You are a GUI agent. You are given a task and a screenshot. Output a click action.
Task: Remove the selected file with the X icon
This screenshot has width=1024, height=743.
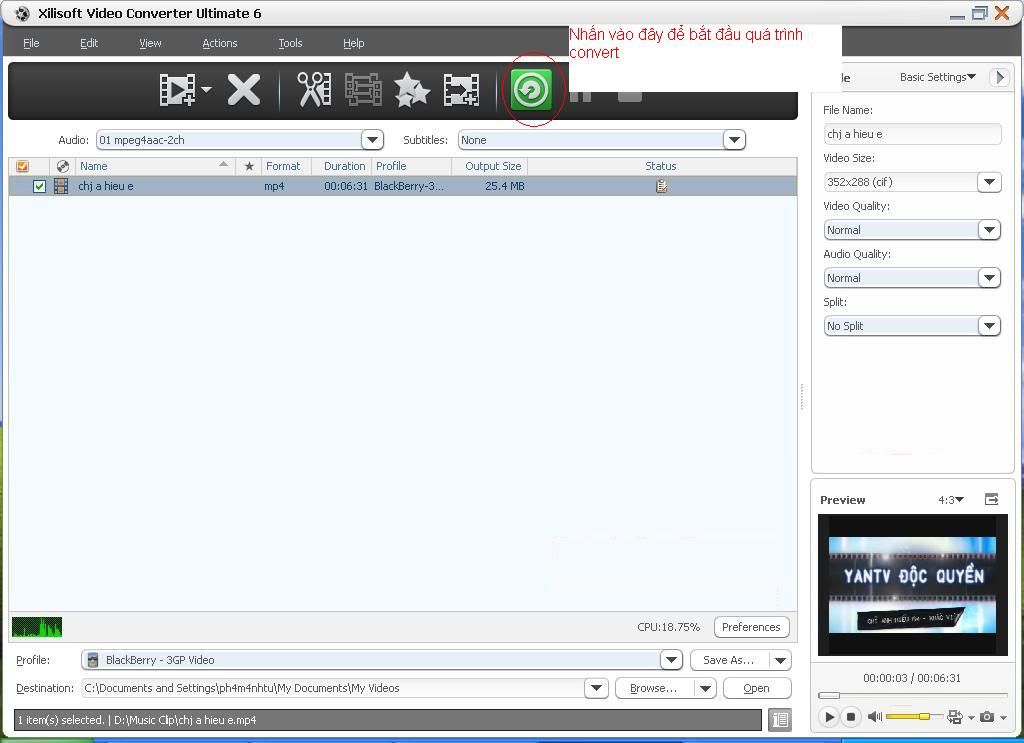[x=244, y=89]
